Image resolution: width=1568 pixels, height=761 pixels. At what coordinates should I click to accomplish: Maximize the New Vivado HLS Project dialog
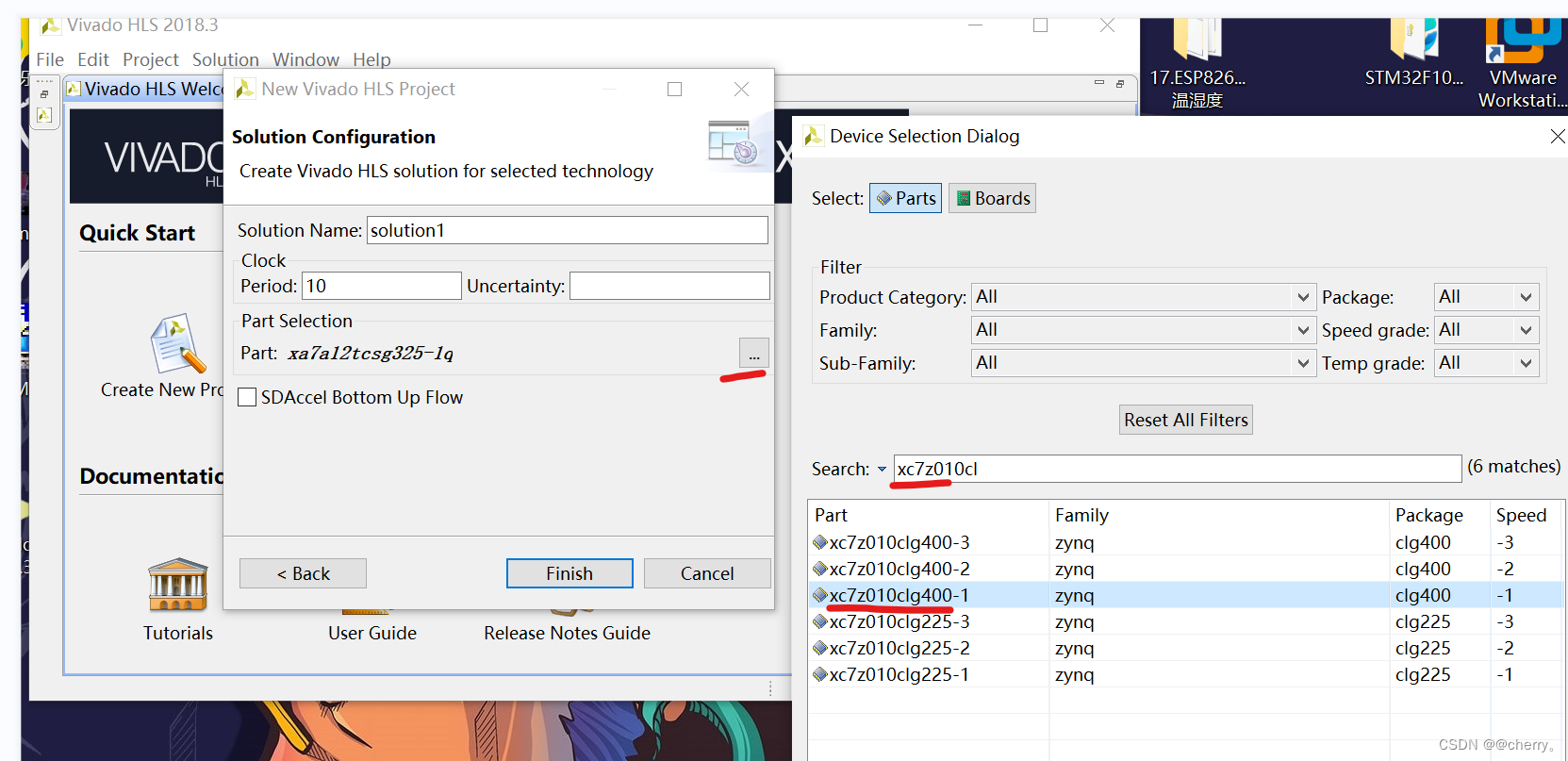[674, 89]
